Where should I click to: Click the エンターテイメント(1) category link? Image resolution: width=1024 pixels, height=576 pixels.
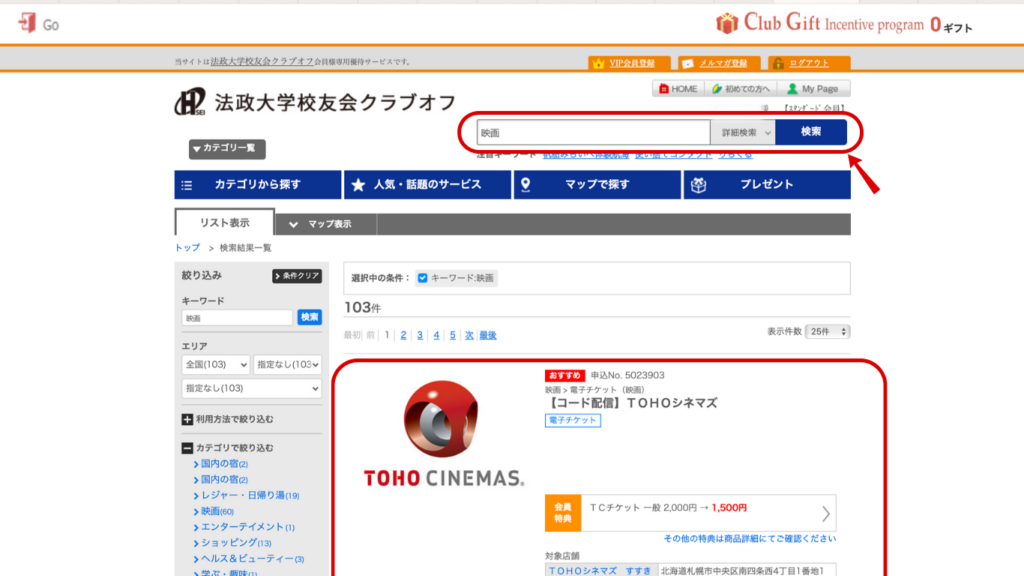(x=248, y=527)
